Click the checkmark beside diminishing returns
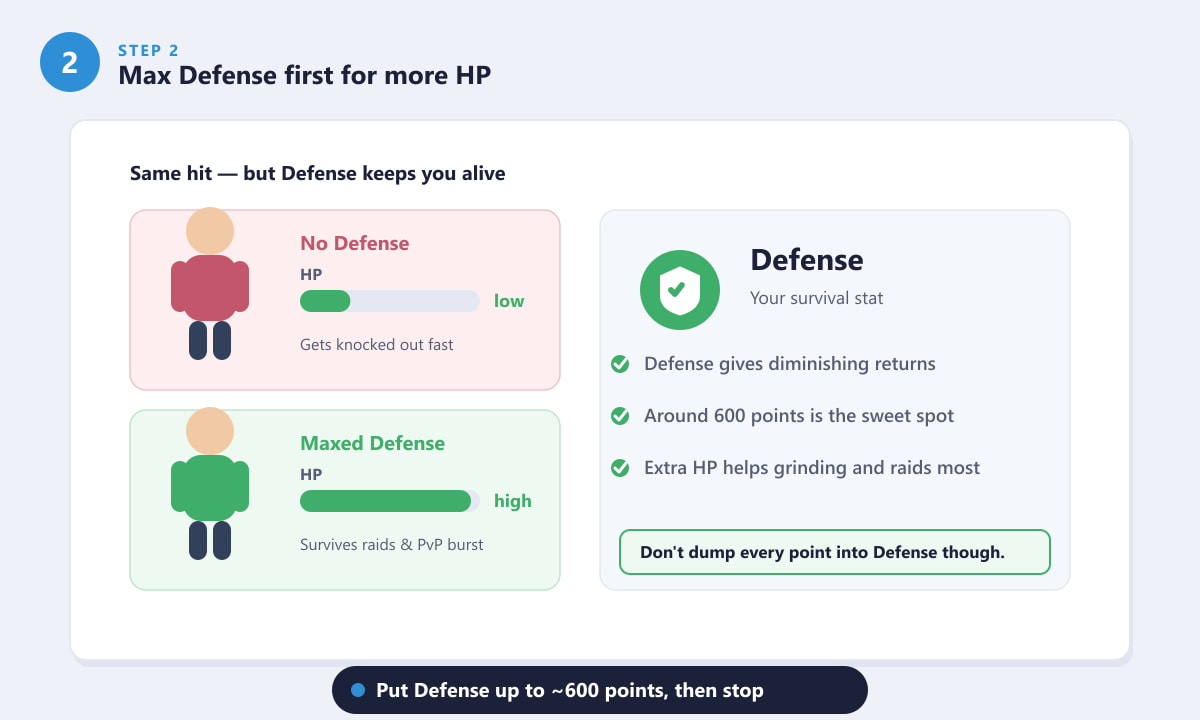 point(620,364)
